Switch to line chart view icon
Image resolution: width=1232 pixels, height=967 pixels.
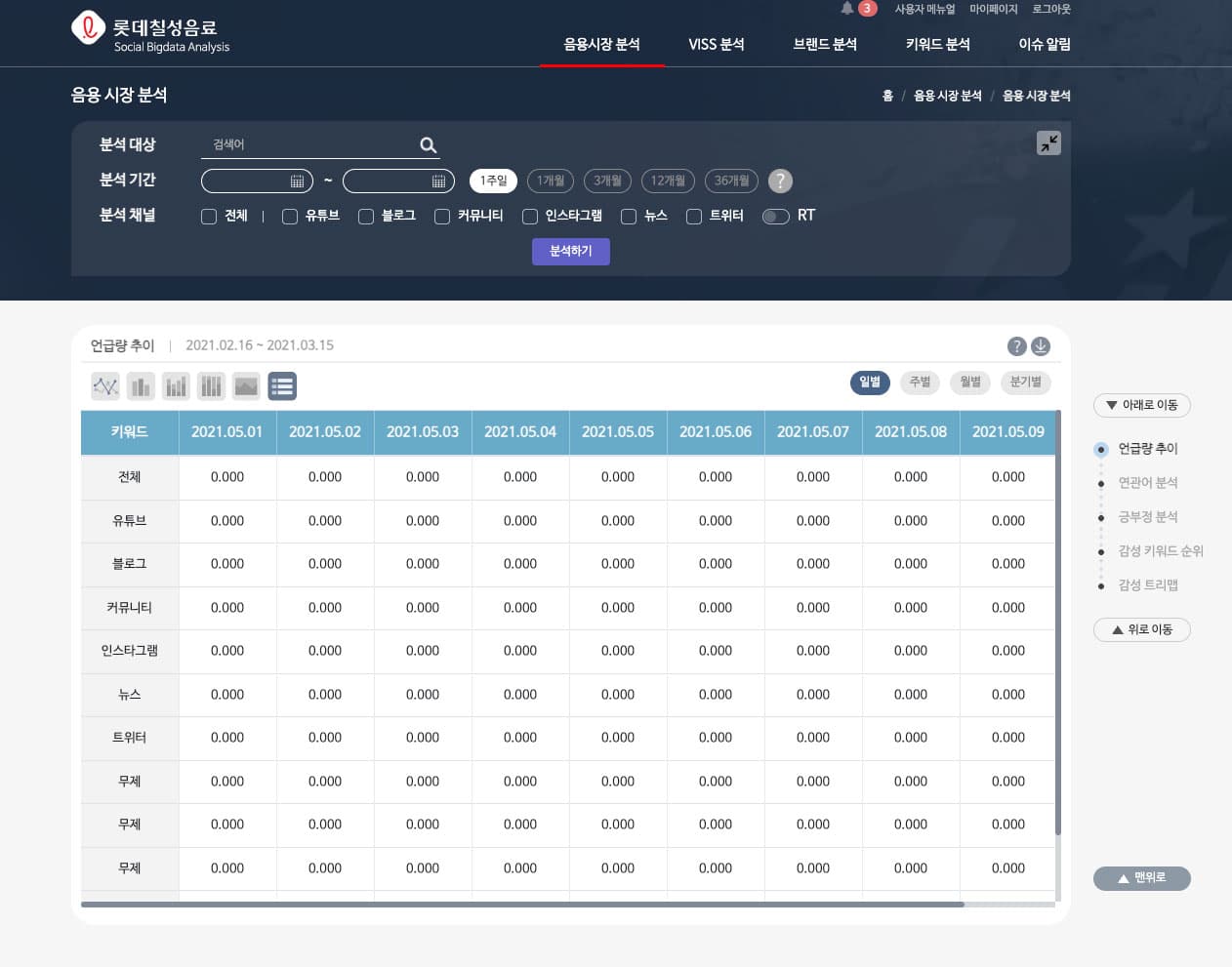tap(105, 386)
